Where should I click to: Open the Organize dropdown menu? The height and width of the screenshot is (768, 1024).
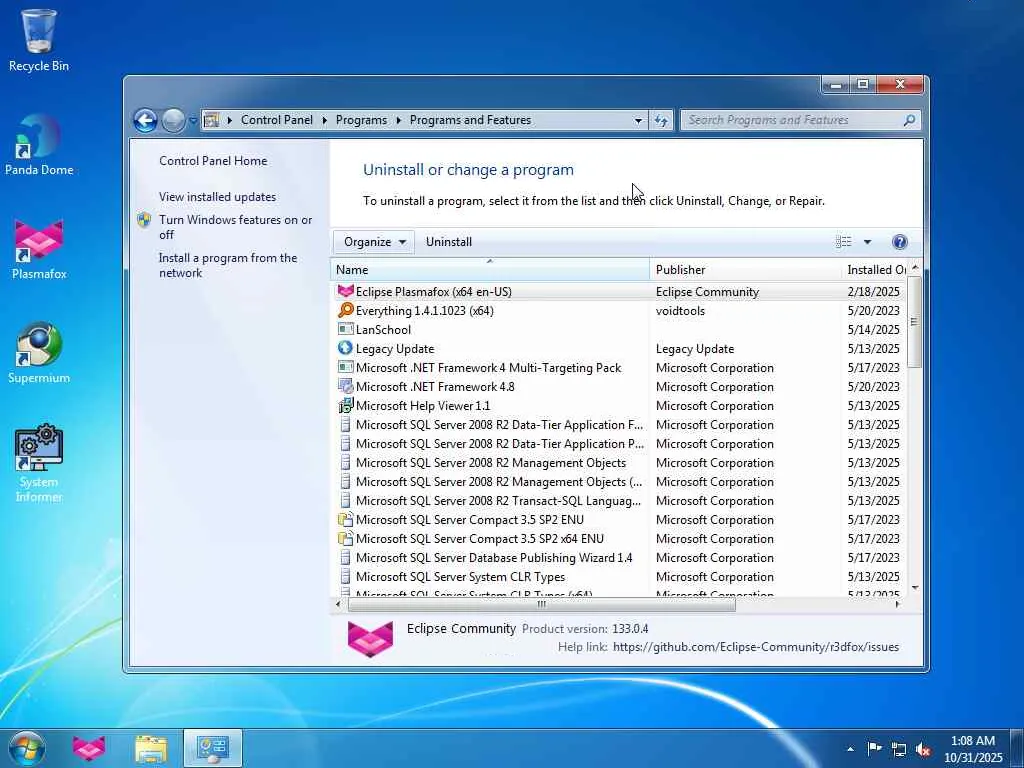[374, 242]
